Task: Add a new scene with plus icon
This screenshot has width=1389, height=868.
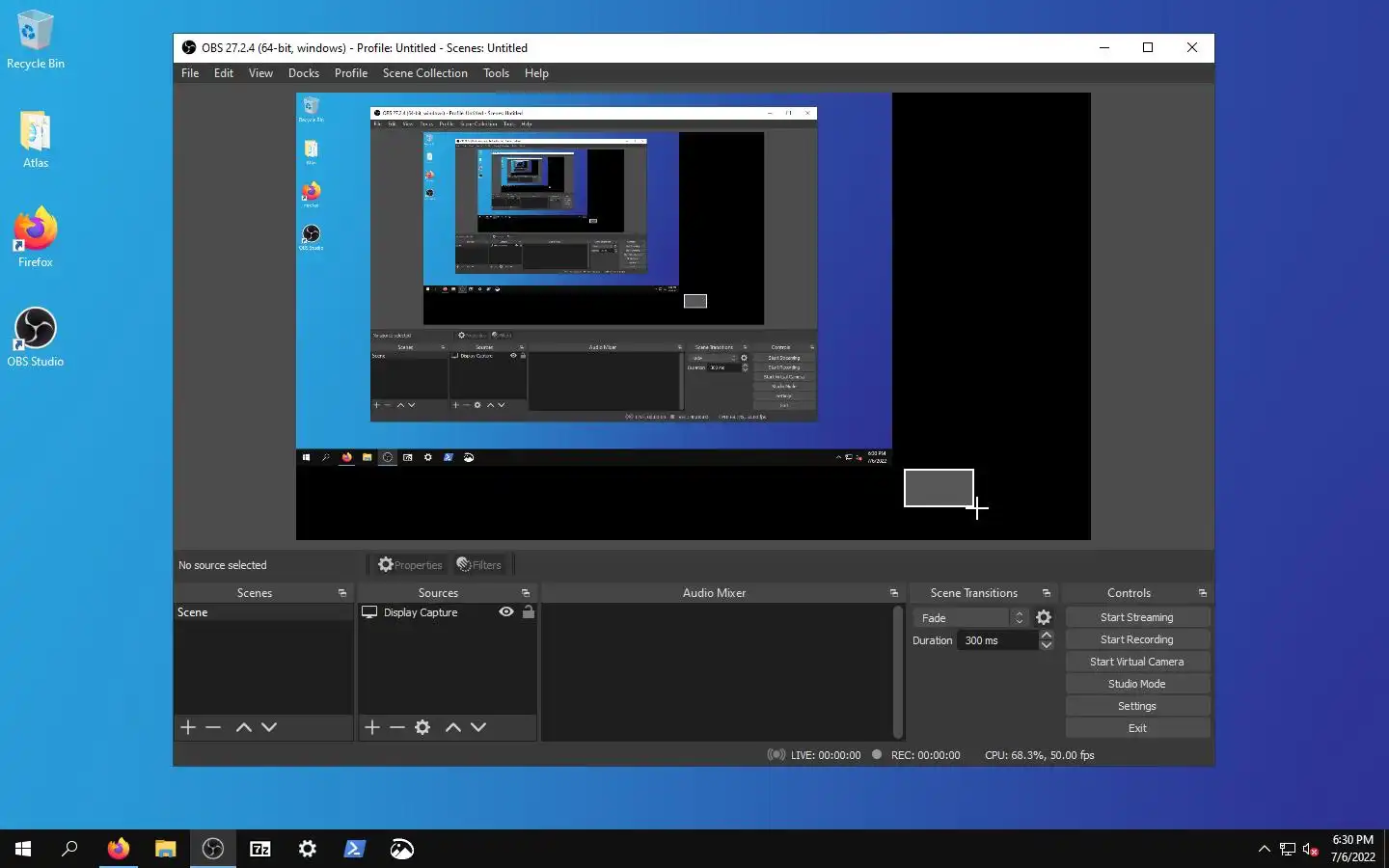Action: 188,727
